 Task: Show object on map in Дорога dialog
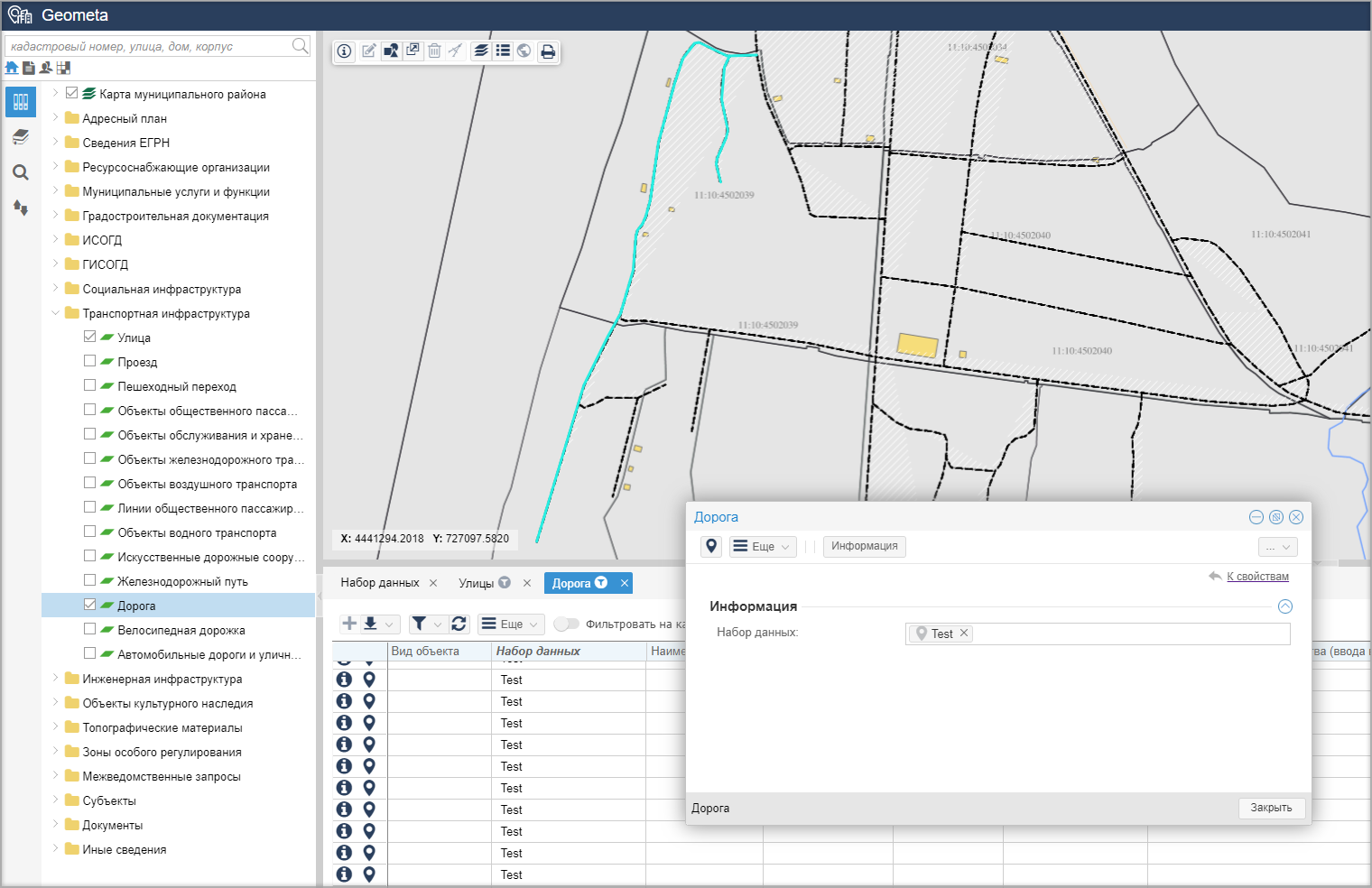click(x=711, y=546)
